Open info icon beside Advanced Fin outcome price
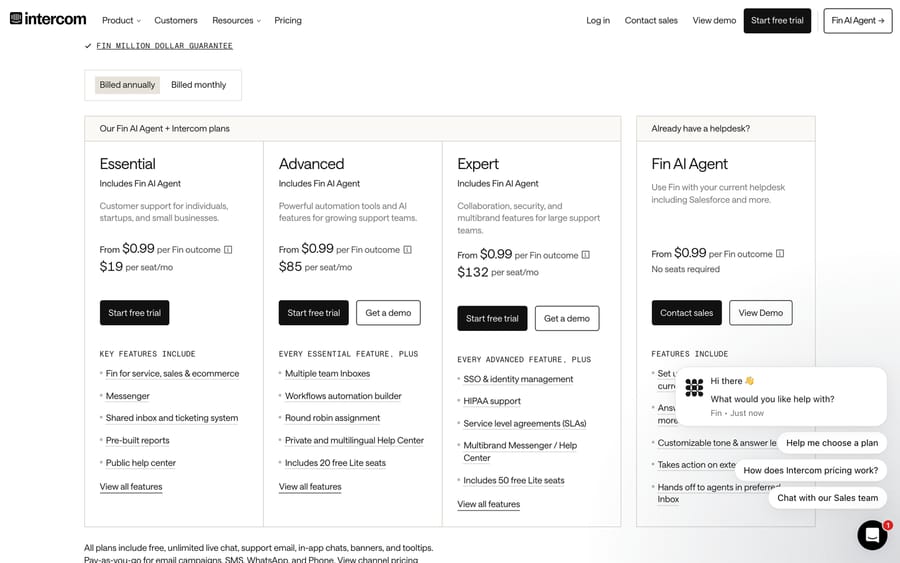 point(408,250)
